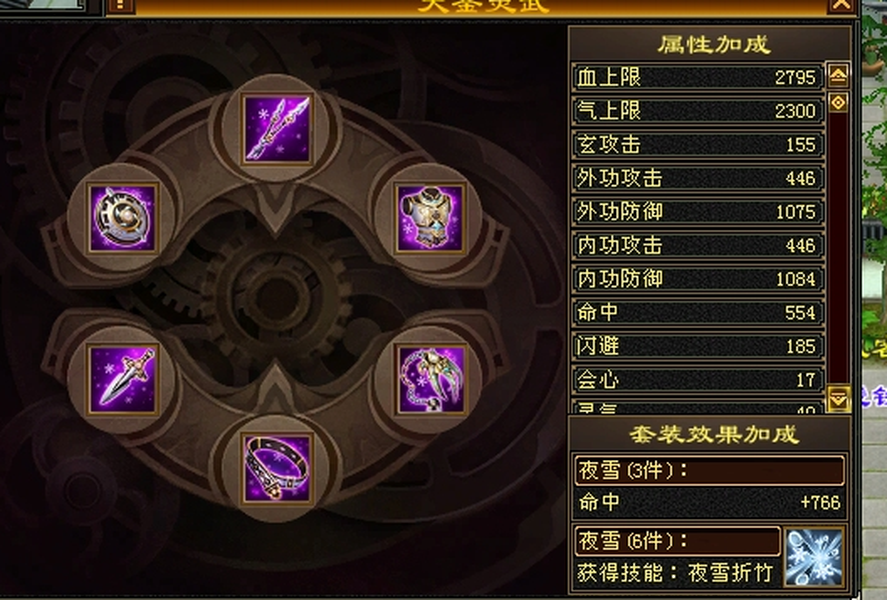887x600 pixels.
Task: Click the round shield equipment icon
Action: click(123, 218)
